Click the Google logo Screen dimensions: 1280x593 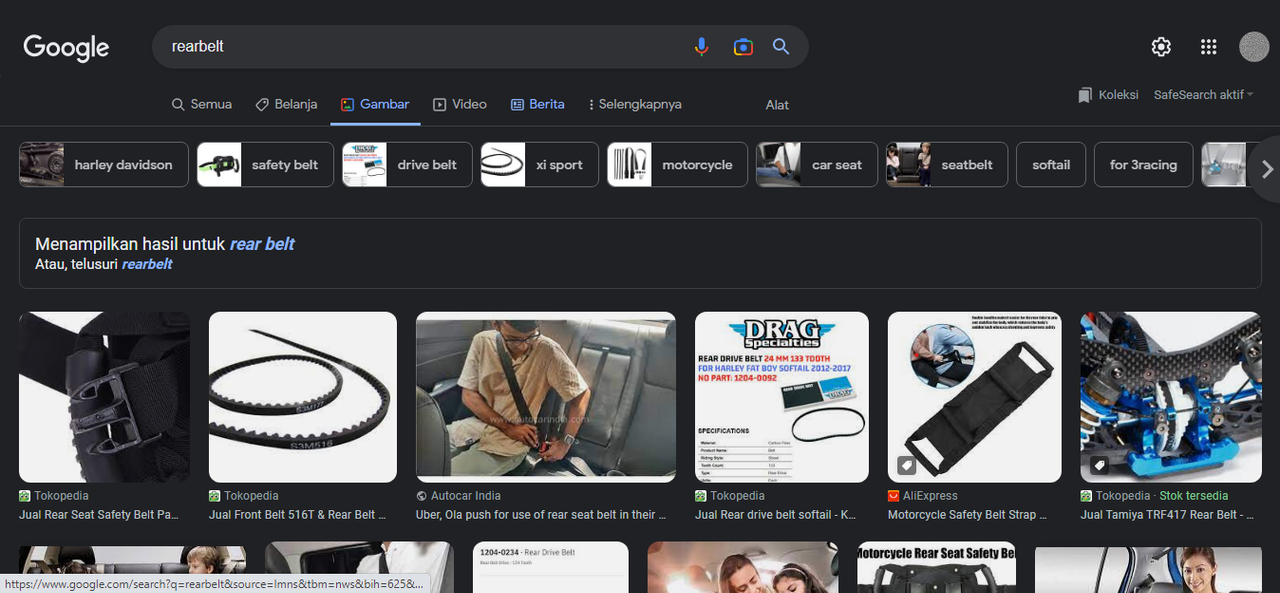(66, 47)
